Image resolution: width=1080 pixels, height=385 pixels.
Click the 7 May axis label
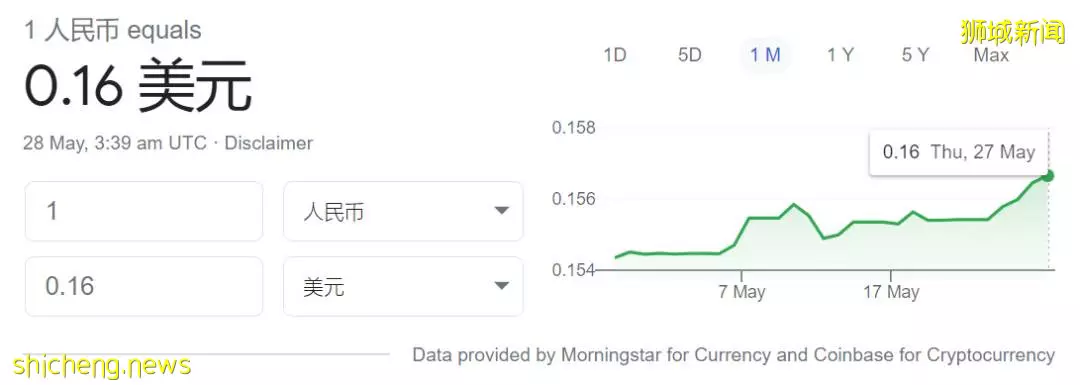pos(742,292)
